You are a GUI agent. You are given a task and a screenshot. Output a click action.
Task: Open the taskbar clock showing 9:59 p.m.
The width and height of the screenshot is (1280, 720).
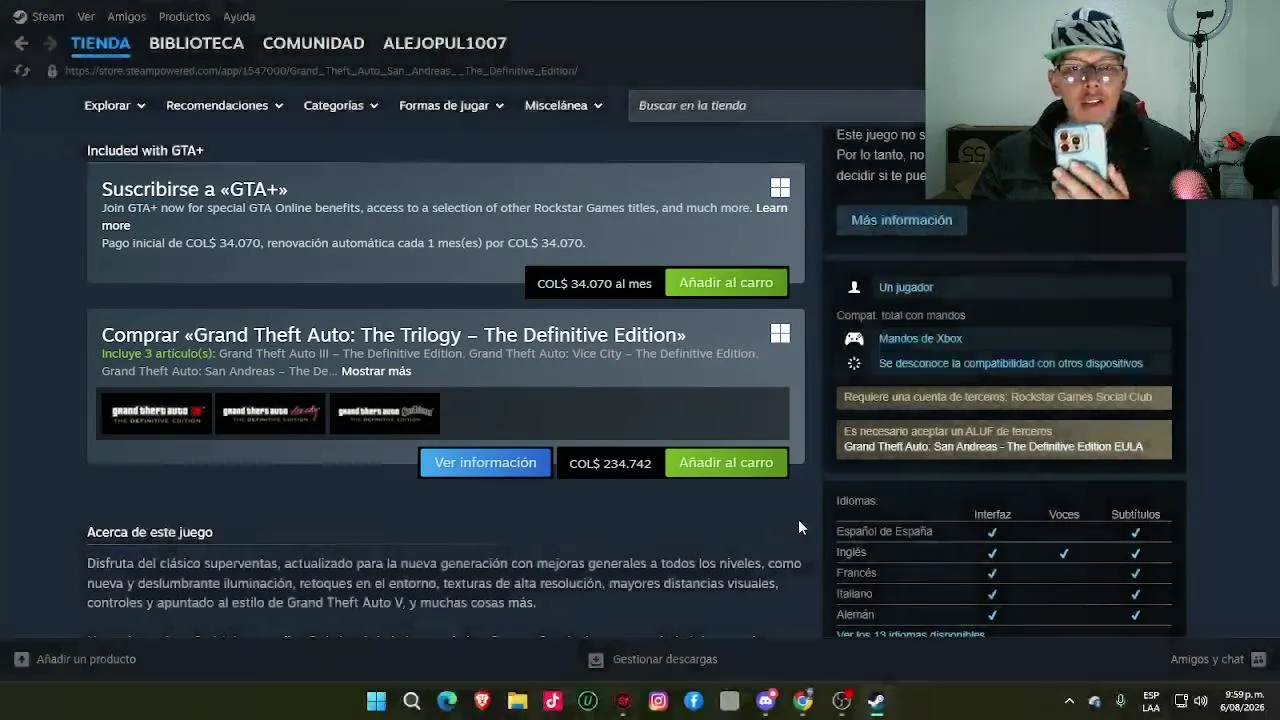click(1244, 701)
